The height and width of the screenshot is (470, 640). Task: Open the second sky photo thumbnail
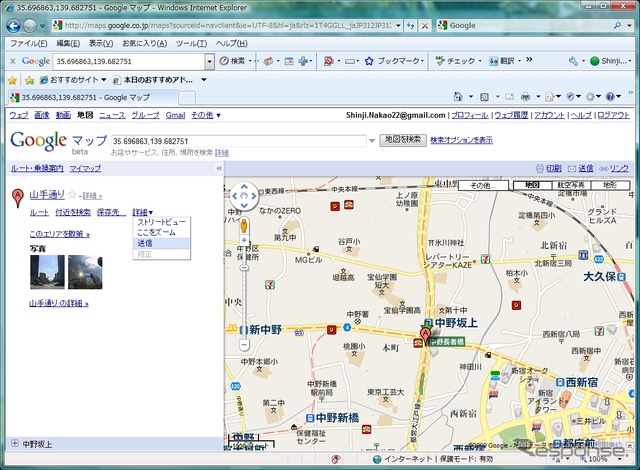[x=85, y=272]
